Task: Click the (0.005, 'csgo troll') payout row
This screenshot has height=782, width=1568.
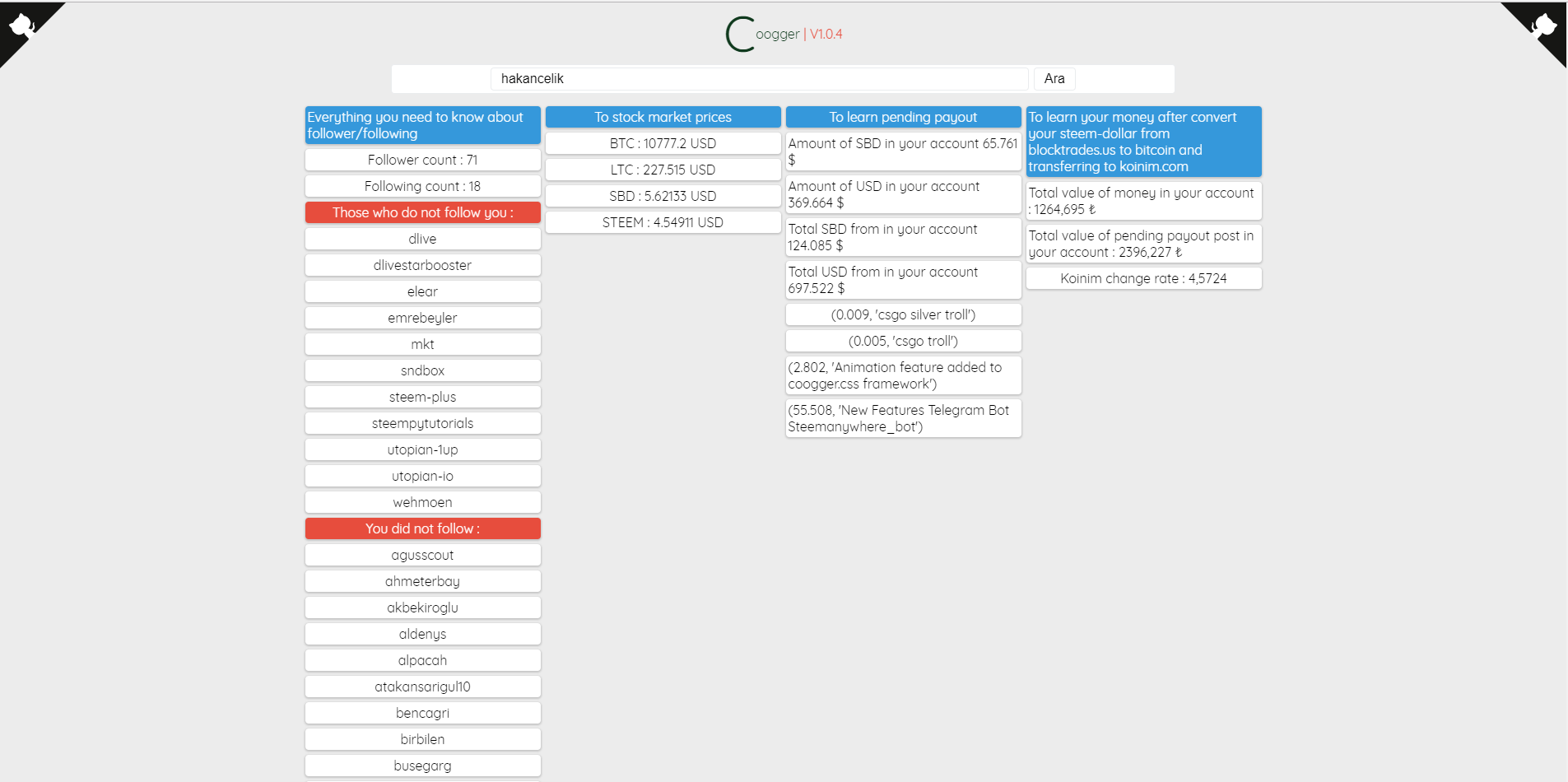Action: click(x=904, y=341)
